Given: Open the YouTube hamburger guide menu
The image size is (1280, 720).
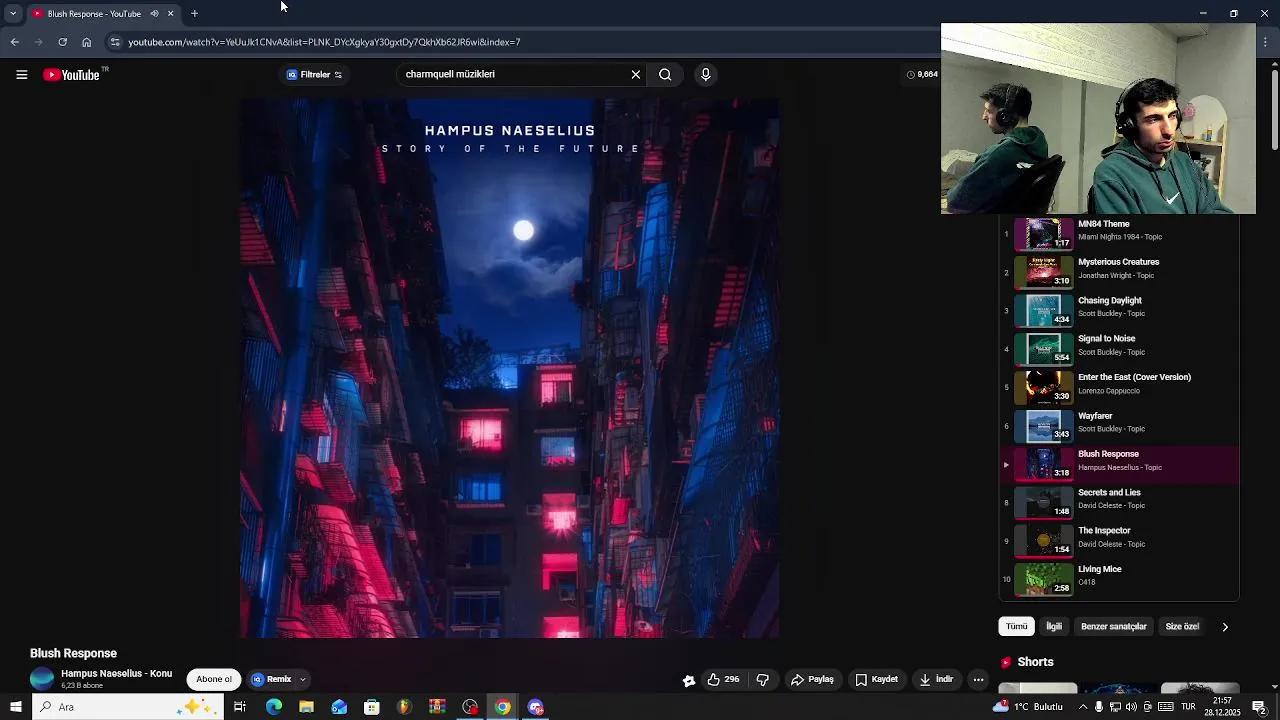Looking at the screenshot, I should [x=21, y=75].
